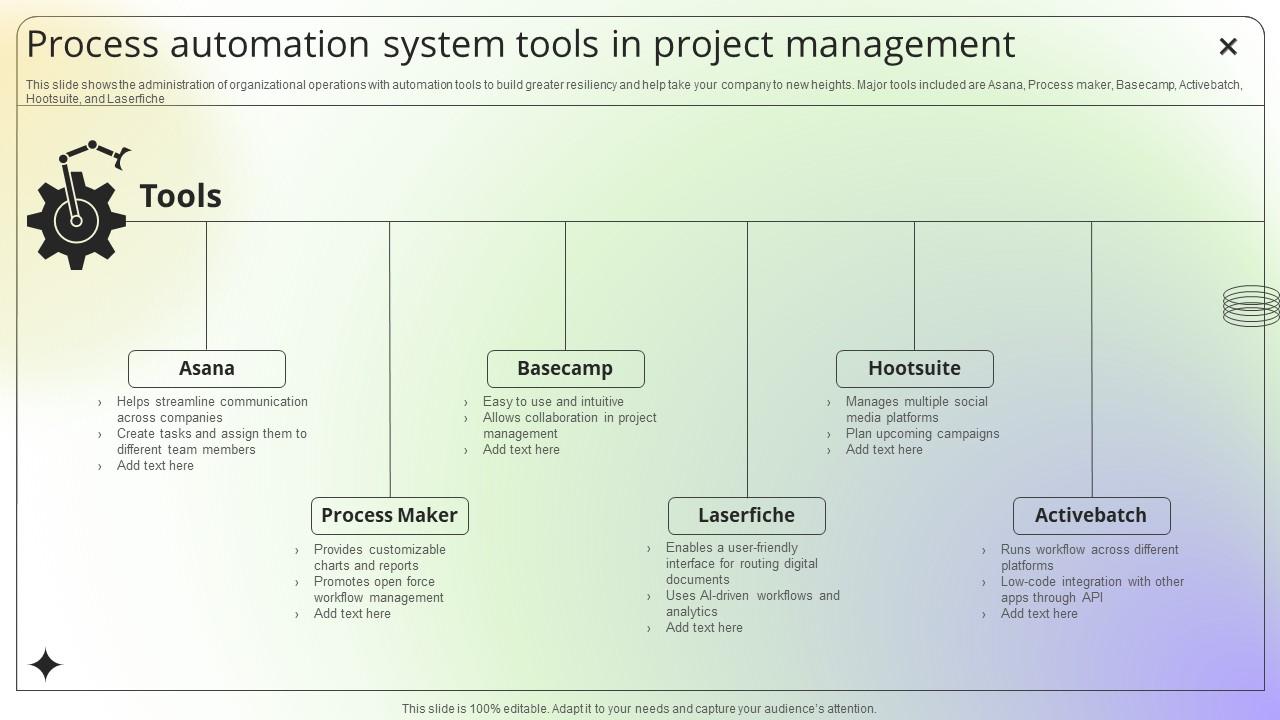Select the Hootsuite label box
1280x720 pixels.
[x=914, y=369]
